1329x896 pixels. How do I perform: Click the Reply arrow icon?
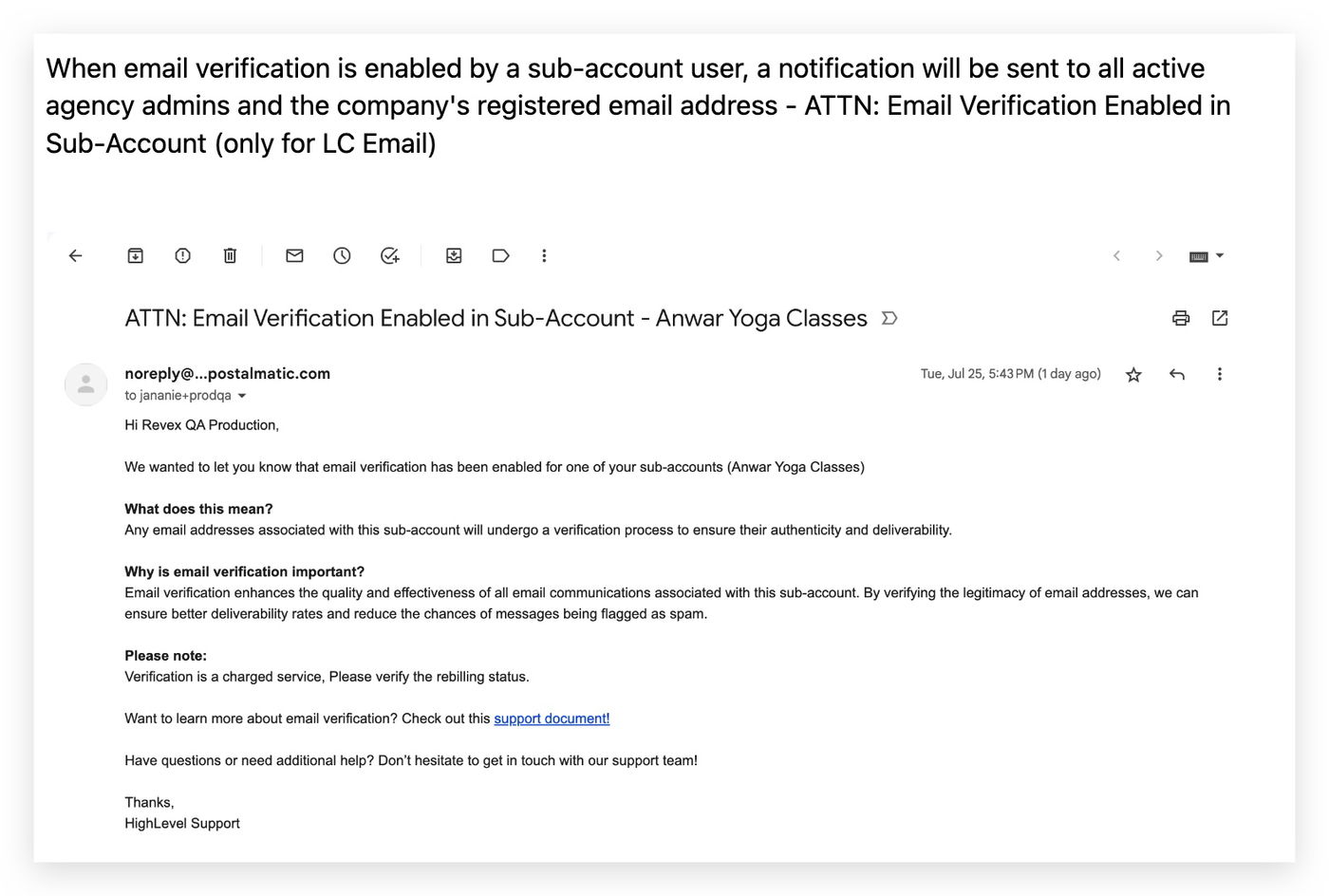1177,374
